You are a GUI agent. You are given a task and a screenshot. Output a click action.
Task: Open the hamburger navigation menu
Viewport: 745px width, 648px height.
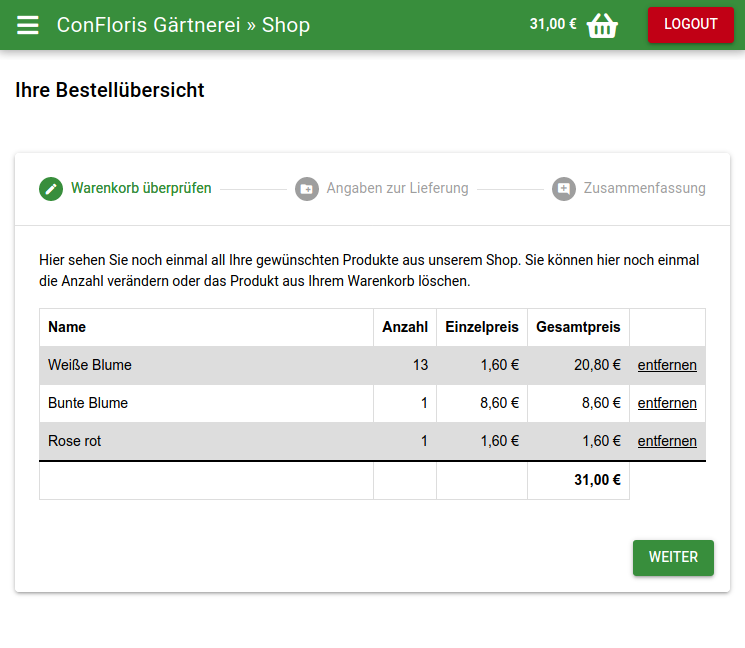click(x=28, y=25)
